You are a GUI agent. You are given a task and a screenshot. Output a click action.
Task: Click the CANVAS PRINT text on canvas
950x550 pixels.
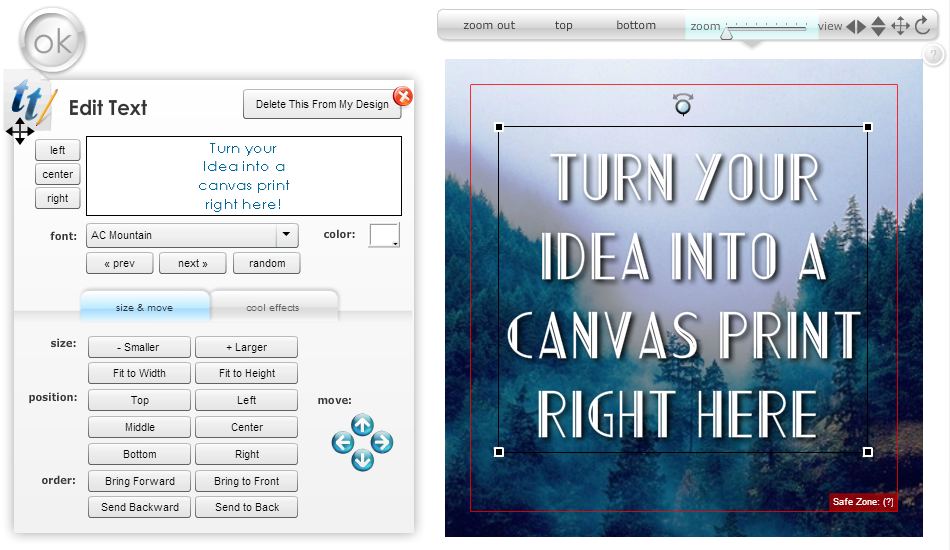click(x=683, y=335)
